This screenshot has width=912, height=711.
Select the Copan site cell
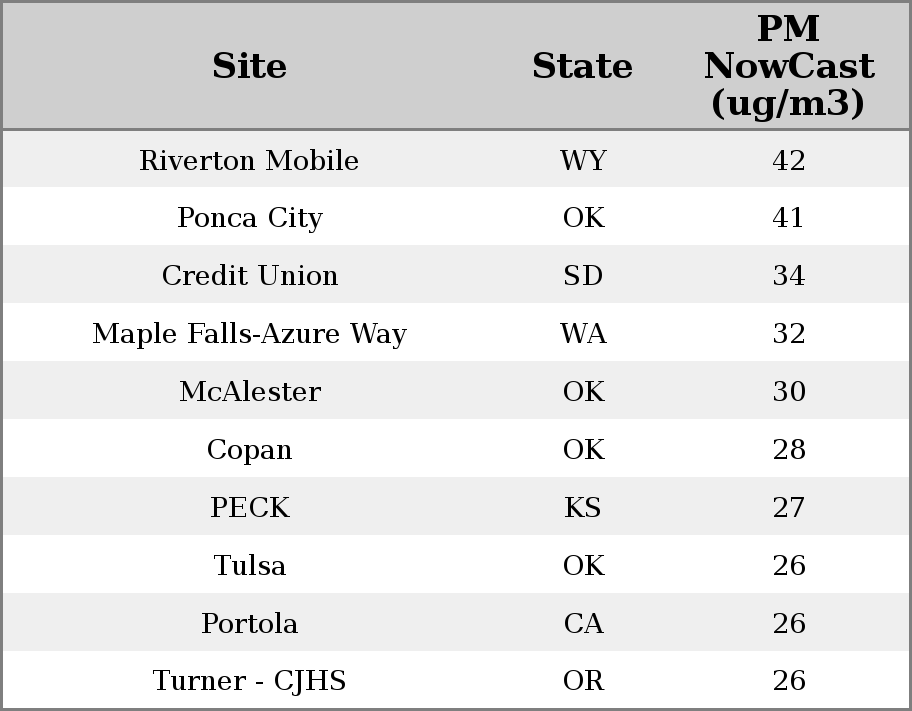249,450
